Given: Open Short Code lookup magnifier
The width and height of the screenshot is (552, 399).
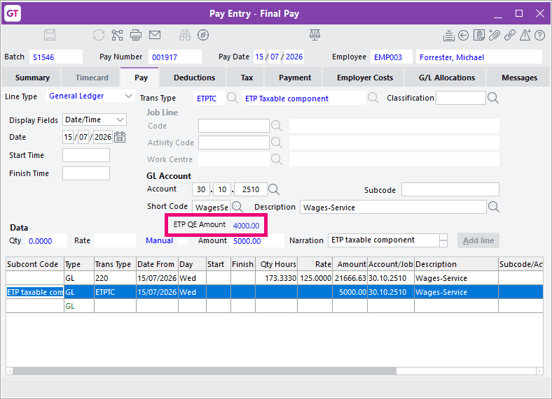Looking at the screenshot, I should tap(237, 206).
